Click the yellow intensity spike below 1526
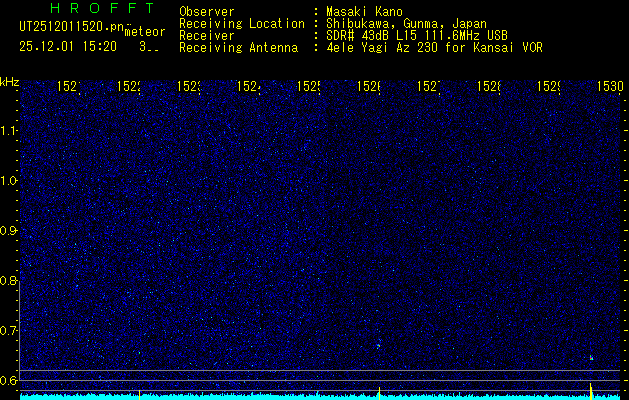This screenshot has height=400, width=629. pyautogui.click(x=379, y=393)
